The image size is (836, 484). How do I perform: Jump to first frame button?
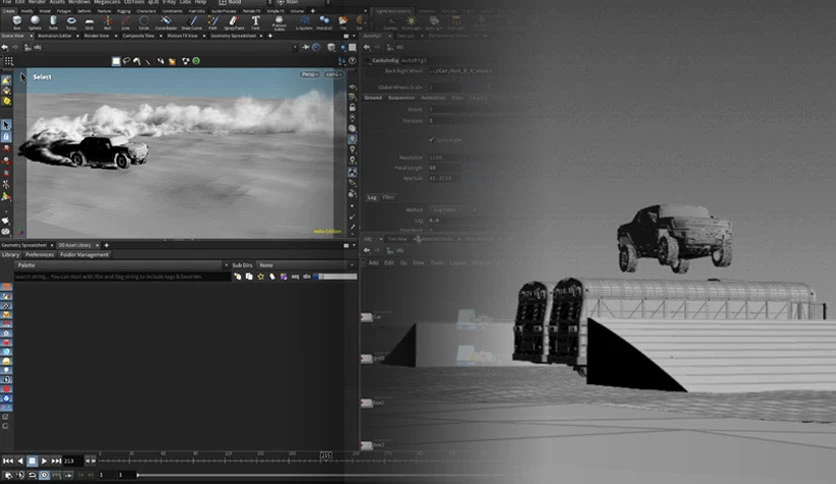pos(7,461)
